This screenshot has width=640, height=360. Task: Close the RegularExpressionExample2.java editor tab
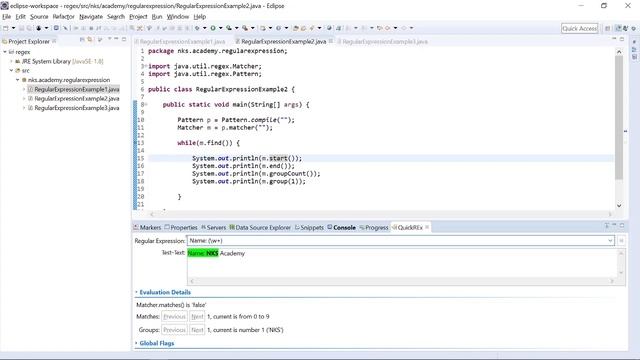(x=331, y=41)
